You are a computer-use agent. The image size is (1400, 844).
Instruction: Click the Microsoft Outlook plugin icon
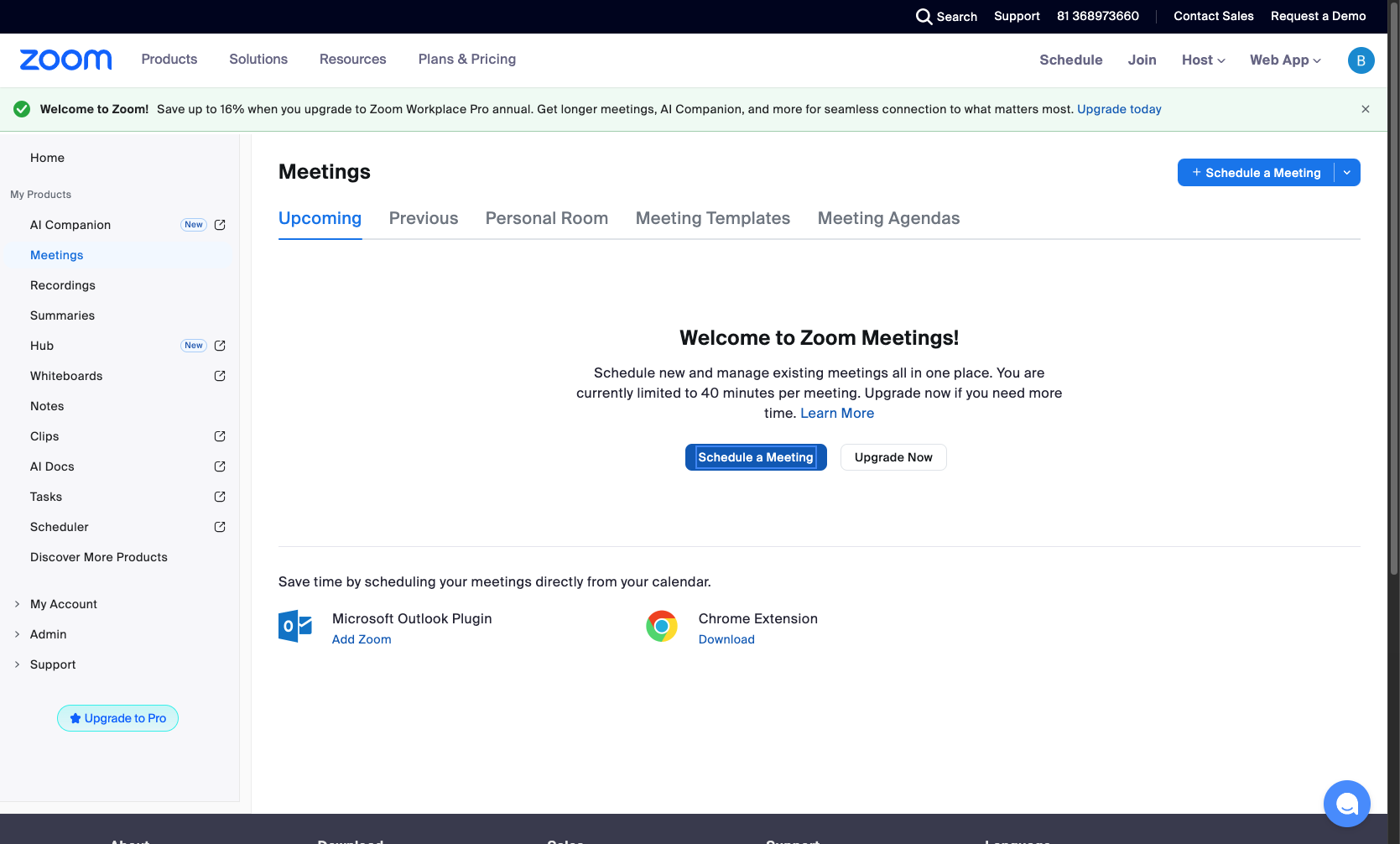295,627
